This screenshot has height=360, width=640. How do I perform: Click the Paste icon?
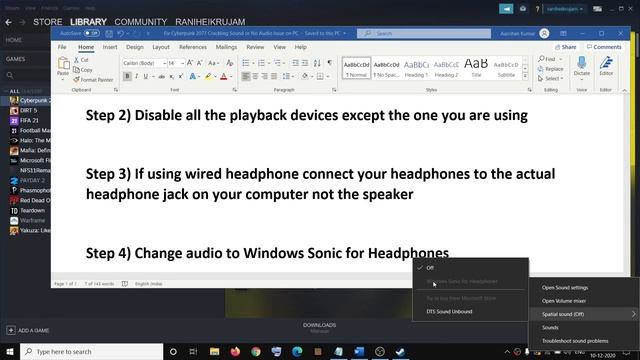click(x=63, y=64)
